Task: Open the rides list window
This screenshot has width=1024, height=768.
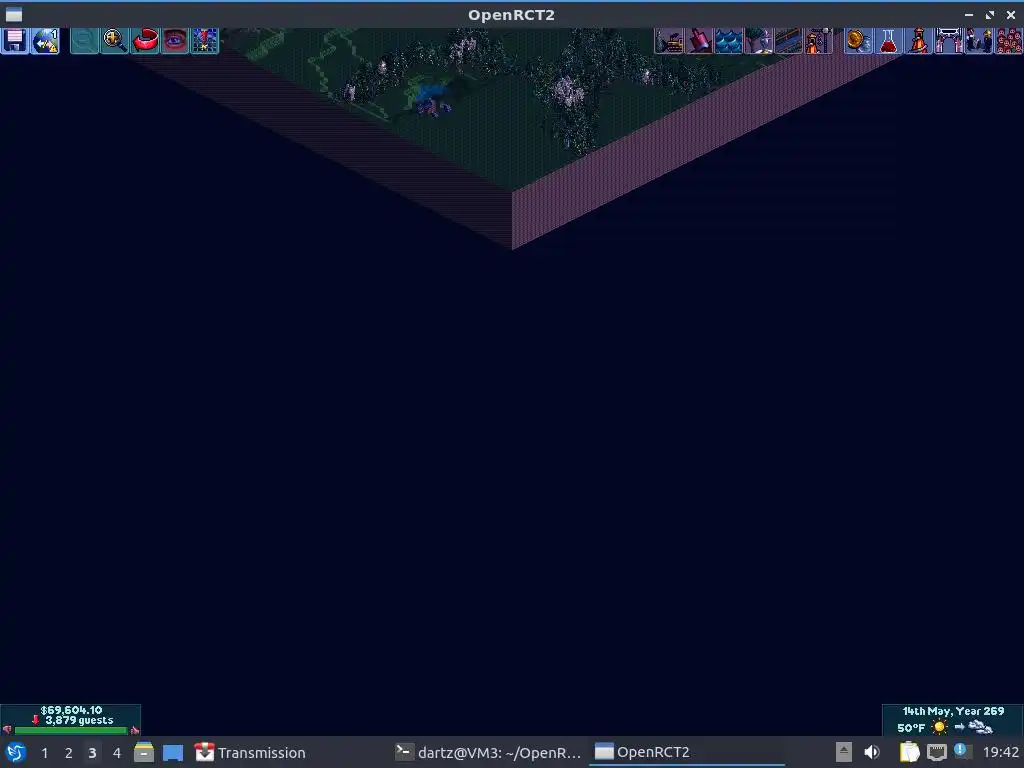Action: click(918, 40)
